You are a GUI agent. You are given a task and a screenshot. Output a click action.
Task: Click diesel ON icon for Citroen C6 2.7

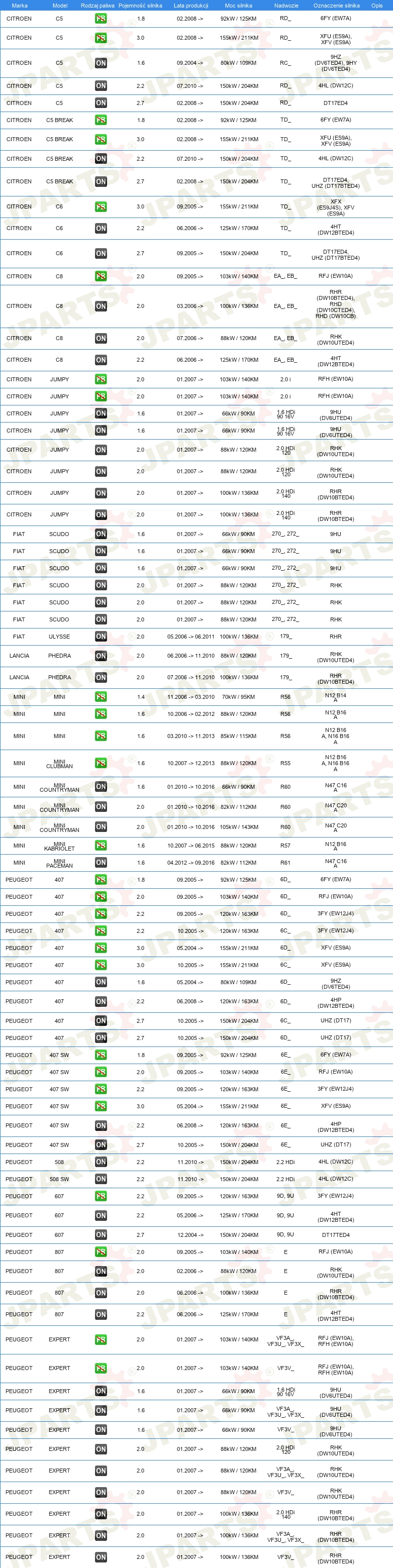[x=101, y=253]
